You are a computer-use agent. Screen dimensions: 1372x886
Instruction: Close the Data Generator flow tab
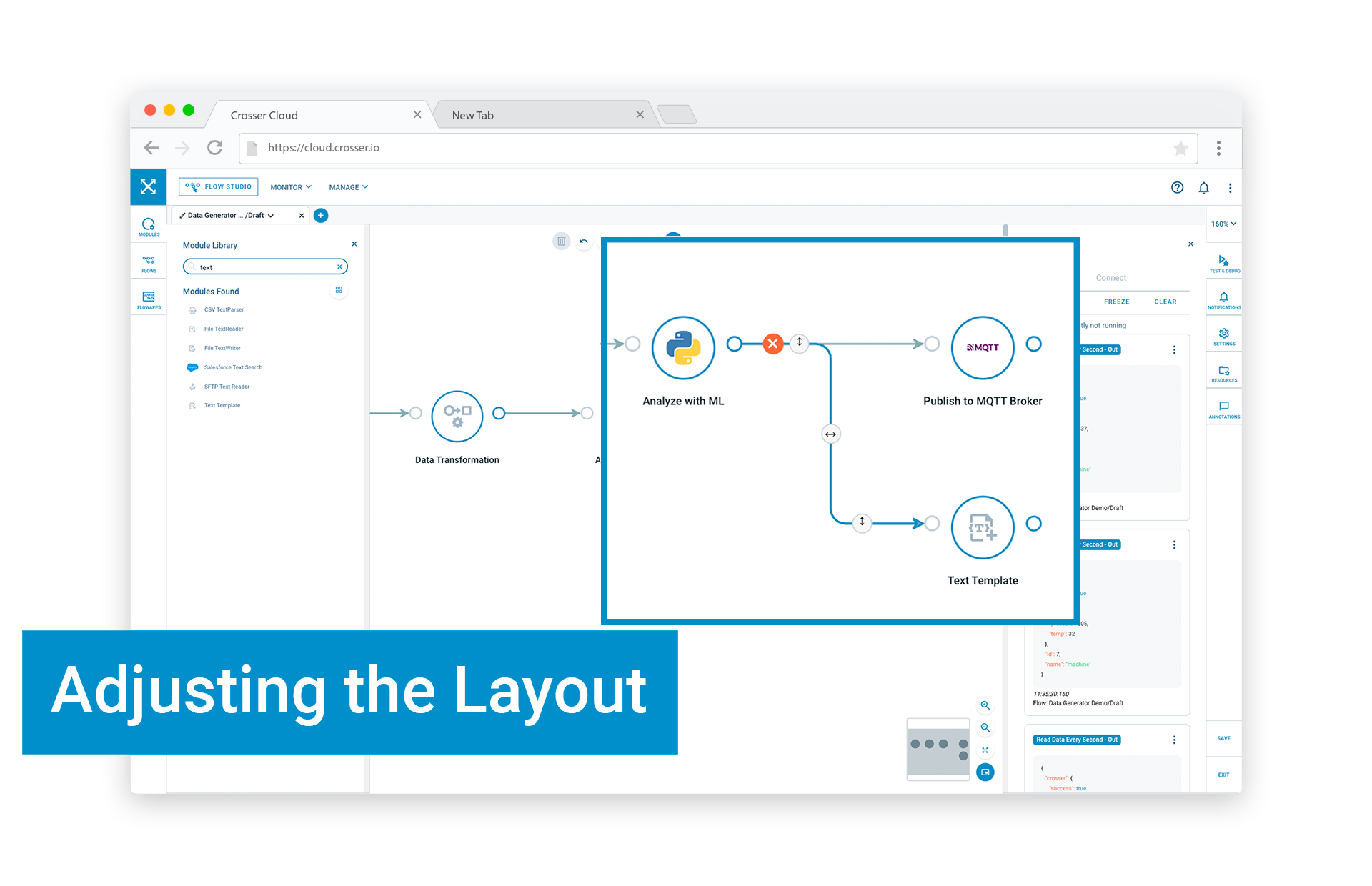point(302,215)
